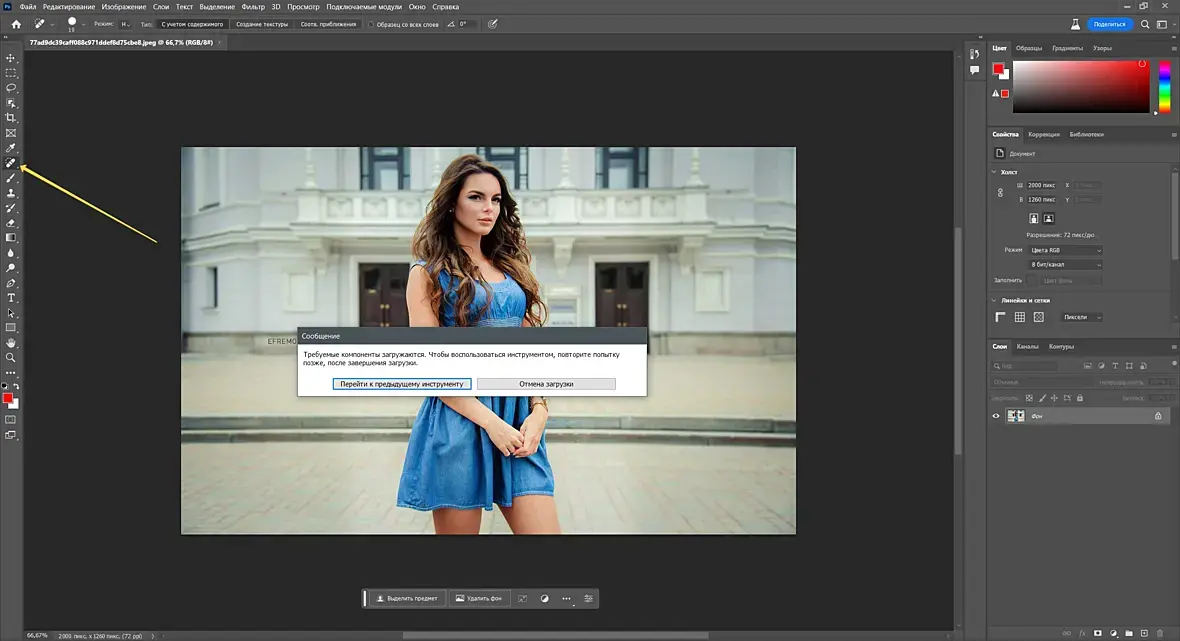
Task: Click the grid icon under Линейки и сетки
Action: (x=1019, y=317)
